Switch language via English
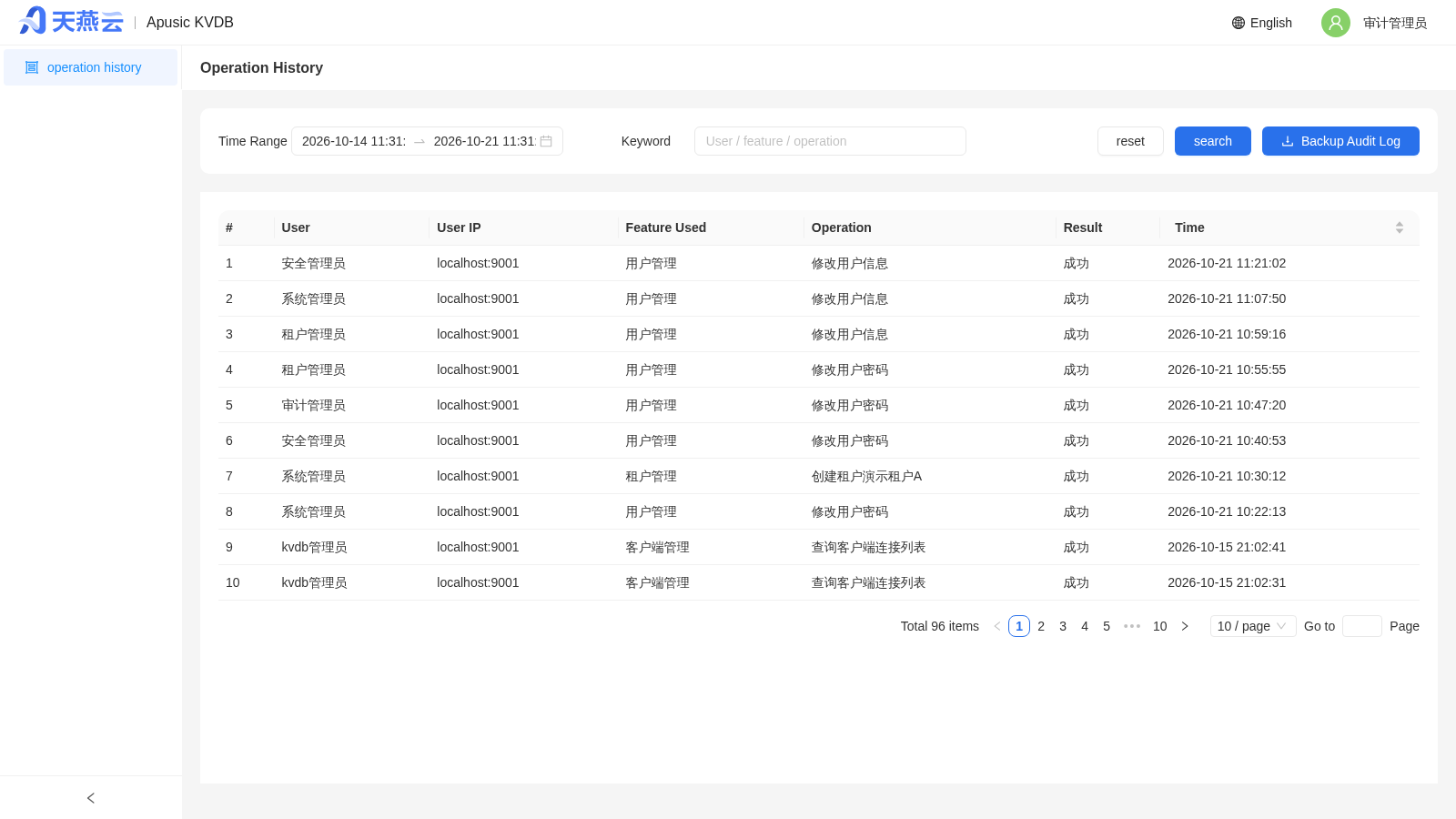Screen dimensions: 1456x819 (1271, 23)
